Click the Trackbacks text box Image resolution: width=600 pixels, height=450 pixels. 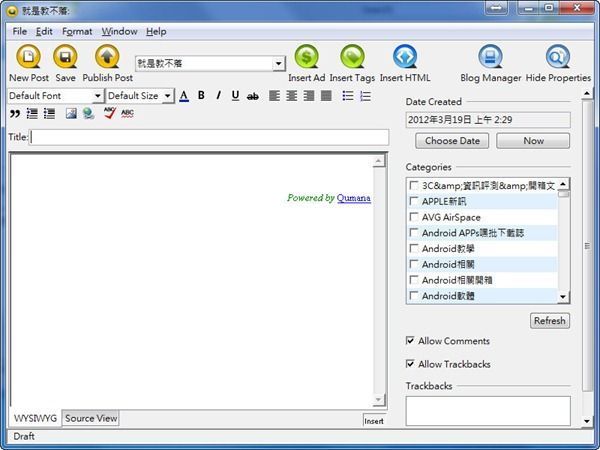(x=488, y=411)
